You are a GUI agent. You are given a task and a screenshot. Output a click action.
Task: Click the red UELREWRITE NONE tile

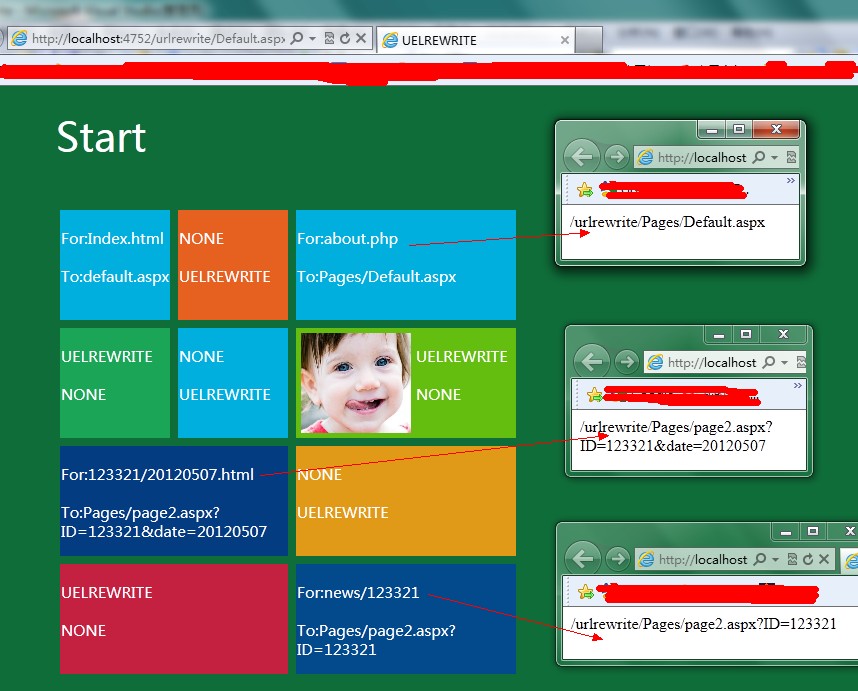click(173, 618)
